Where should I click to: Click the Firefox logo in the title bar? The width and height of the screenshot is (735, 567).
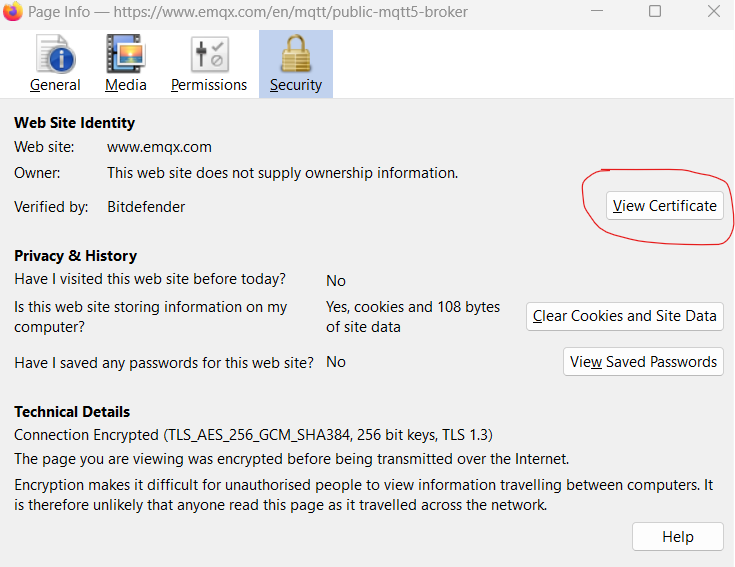(x=13, y=11)
